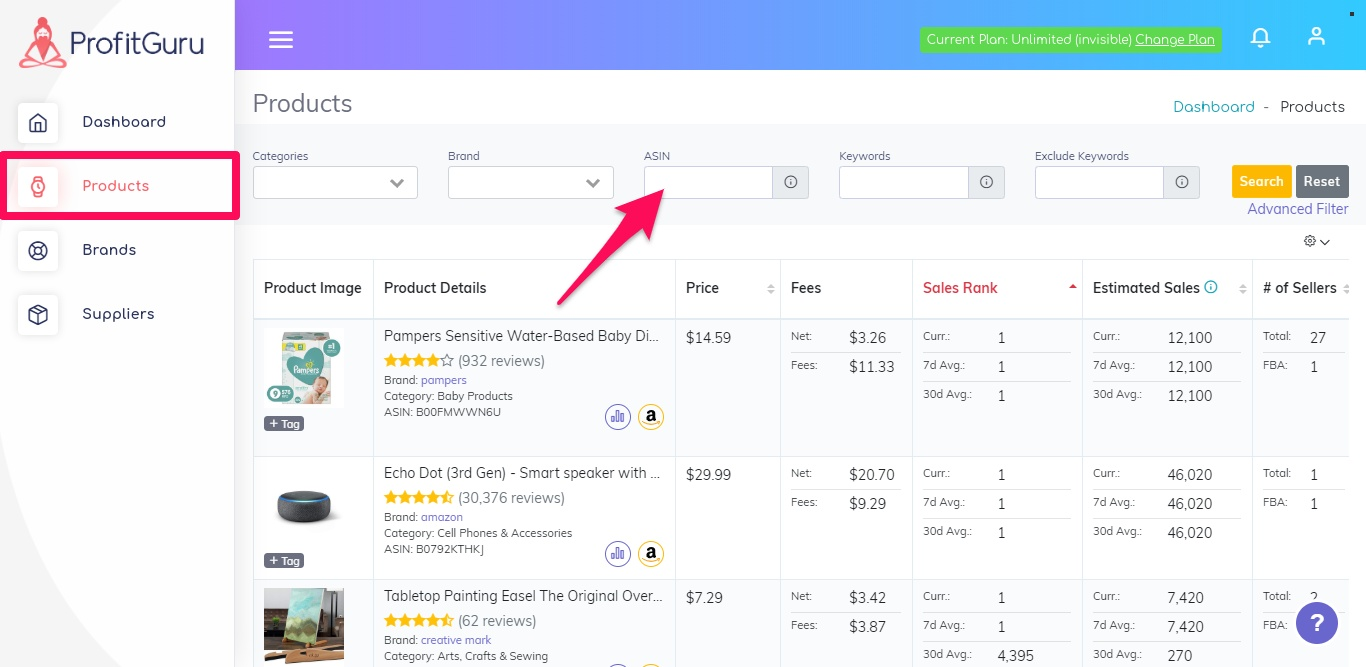Add Tag to Echo Dot product

click(284, 561)
